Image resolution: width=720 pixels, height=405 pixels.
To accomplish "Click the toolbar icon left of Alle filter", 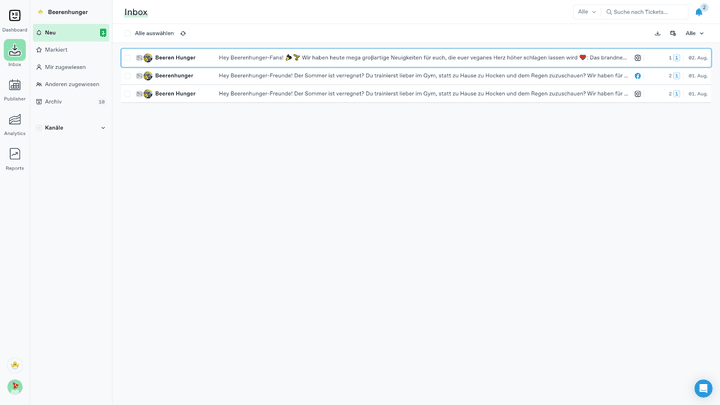I will pos(673,34).
